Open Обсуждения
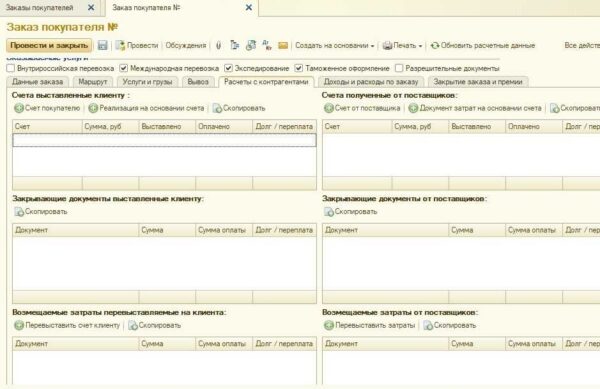 click(x=186, y=46)
